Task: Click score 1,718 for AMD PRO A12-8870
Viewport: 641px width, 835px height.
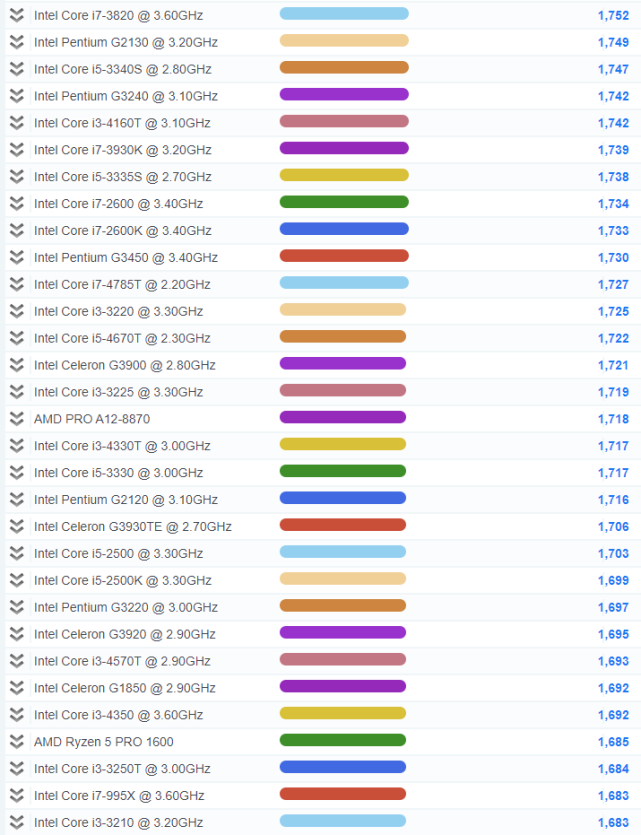Action: pos(613,419)
